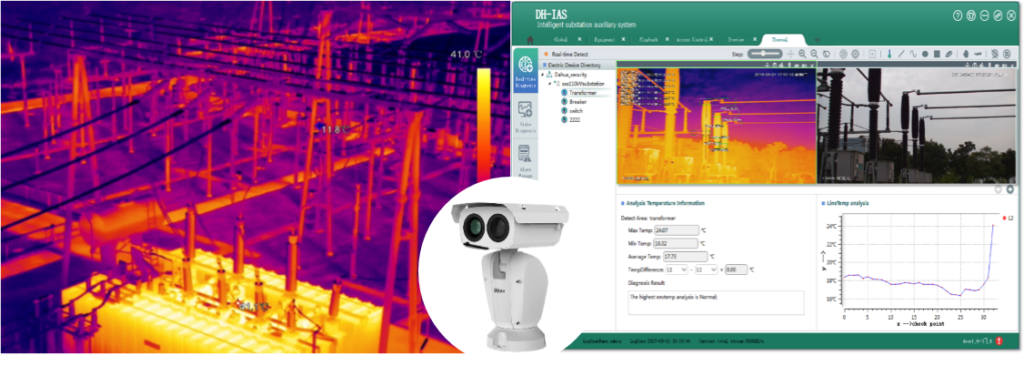Image resolution: width=1024 pixels, height=366 pixels.
Task: Adjust the Step slider
Action: coord(764,54)
